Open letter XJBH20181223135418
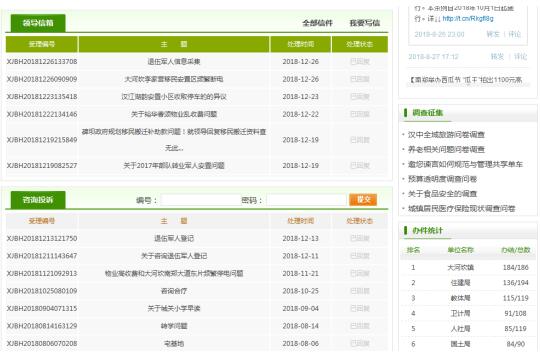The width and height of the screenshot is (540, 364). [42, 97]
